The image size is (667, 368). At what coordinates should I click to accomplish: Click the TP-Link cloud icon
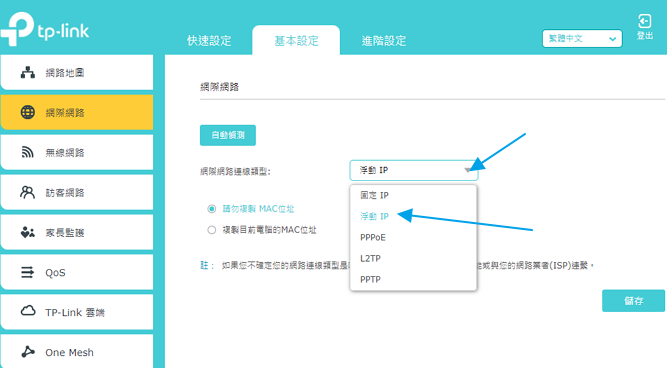point(28,311)
